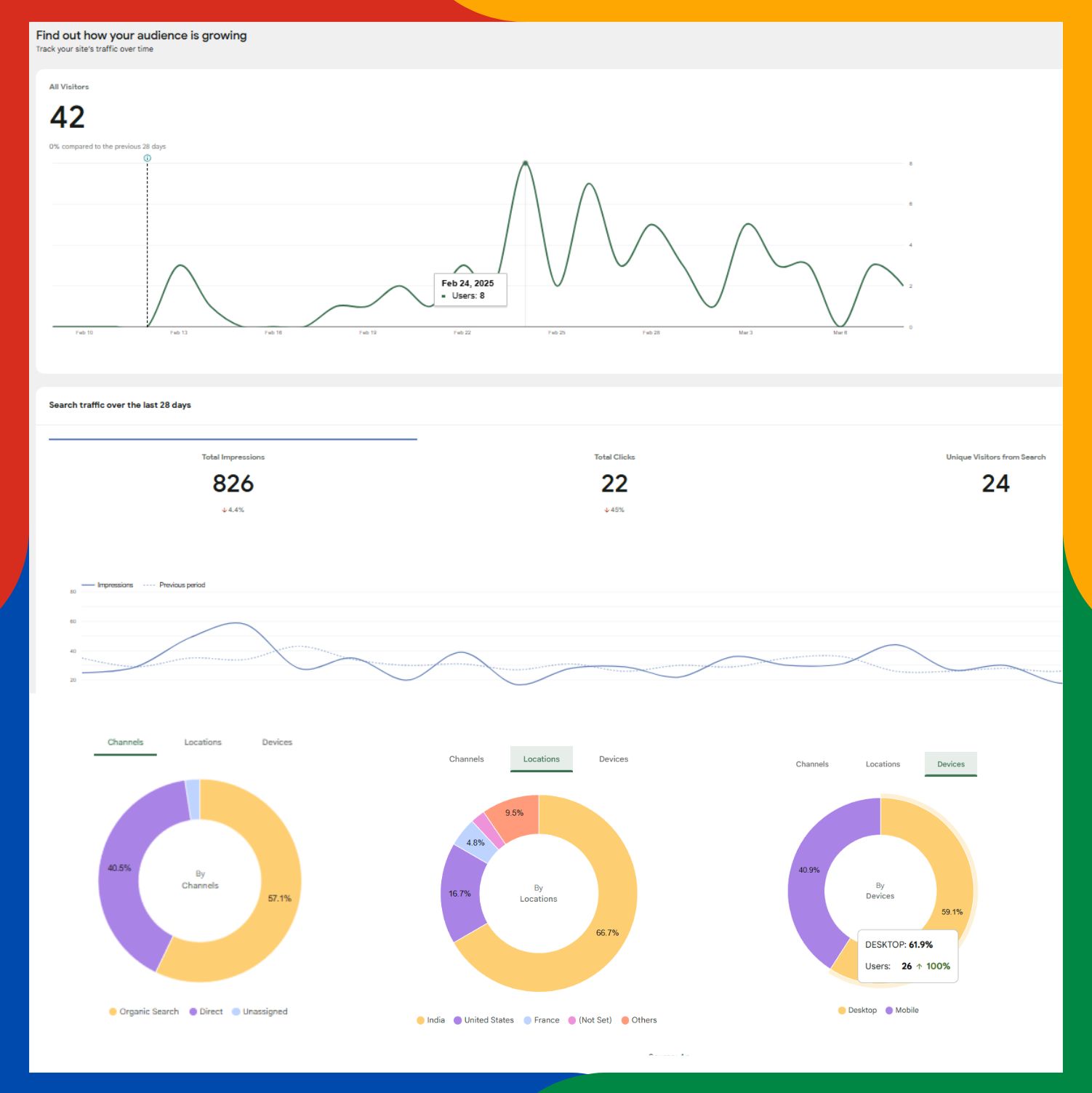Click the orange 9.5% Others donut segment
Screen dimensions: 1092x1093
[515, 814]
